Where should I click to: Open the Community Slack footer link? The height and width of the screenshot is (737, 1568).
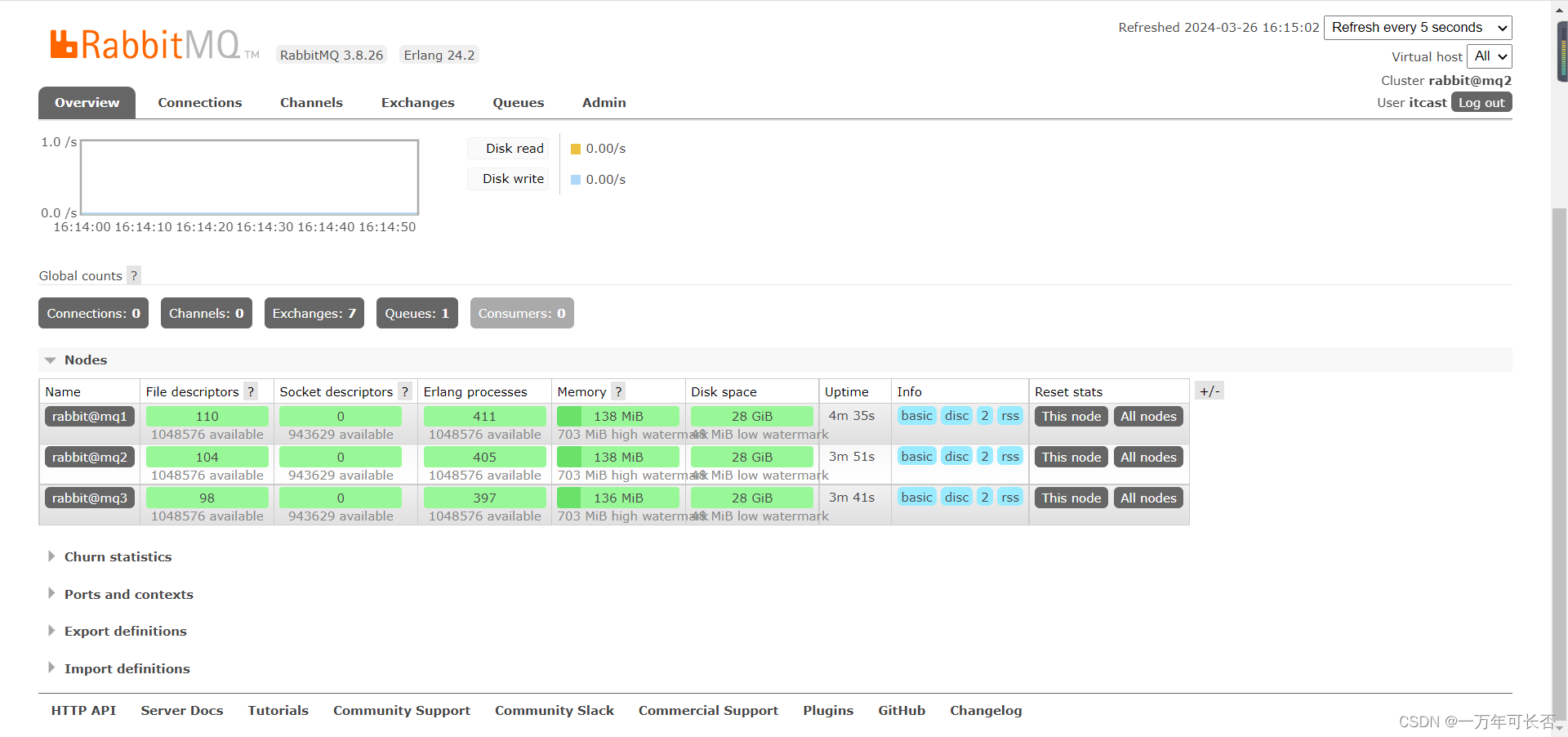click(554, 710)
